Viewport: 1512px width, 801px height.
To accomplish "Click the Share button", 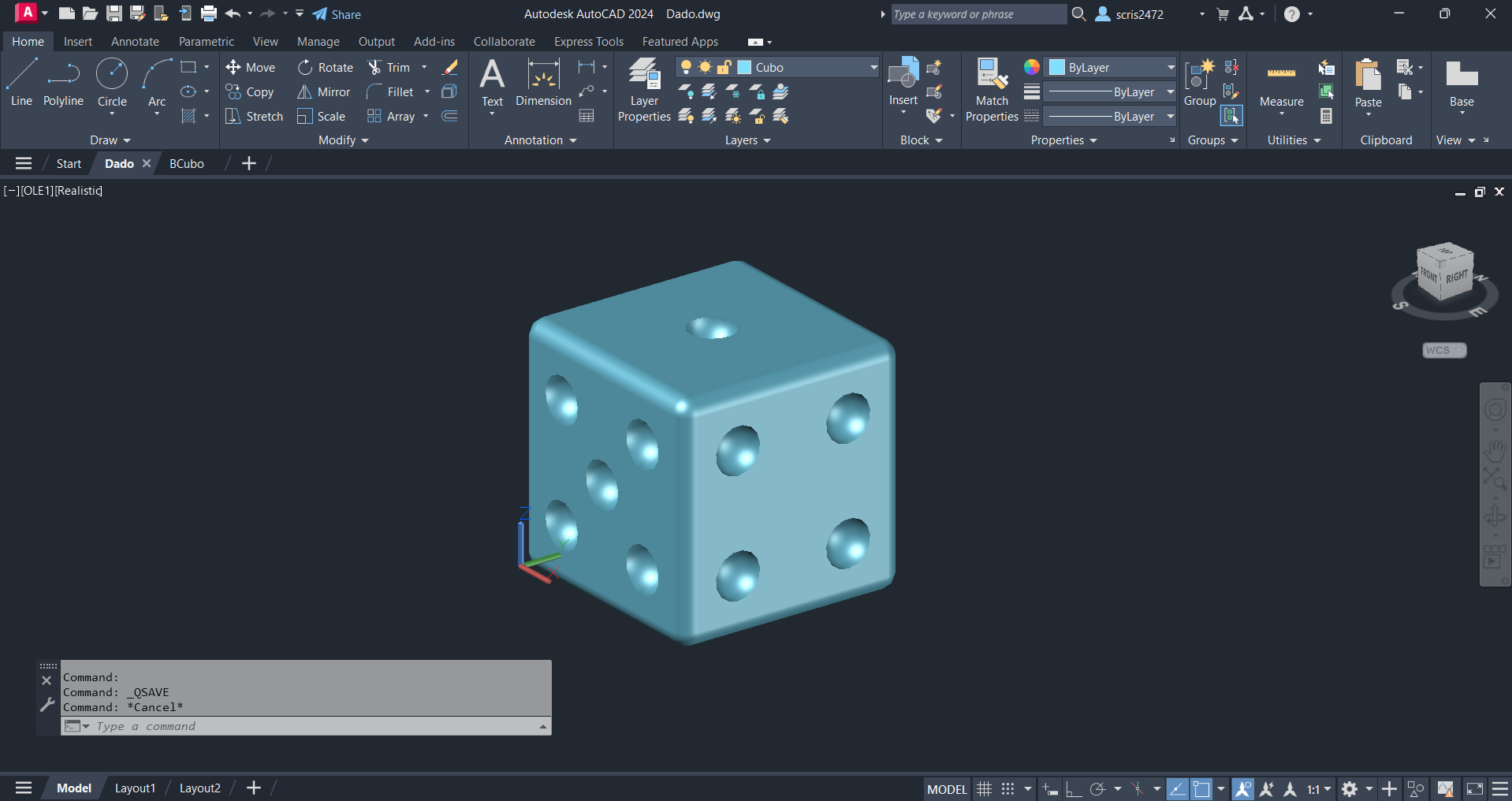I will tap(337, 14).
